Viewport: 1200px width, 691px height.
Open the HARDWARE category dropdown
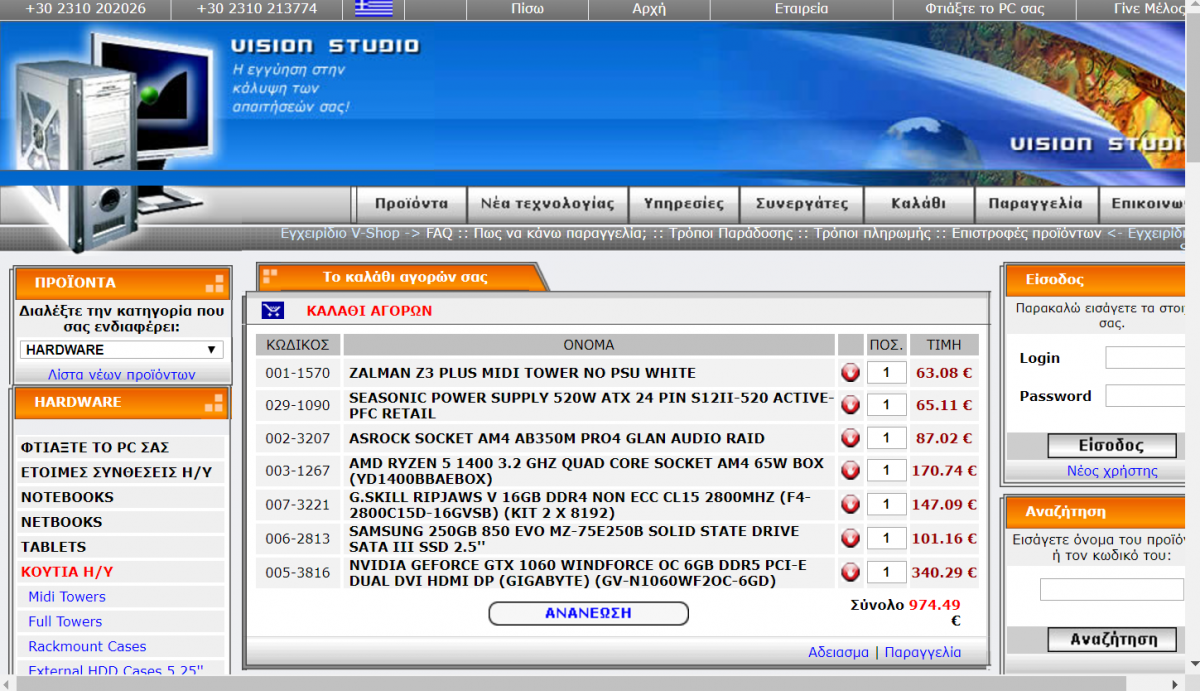(x=121, y=350)
